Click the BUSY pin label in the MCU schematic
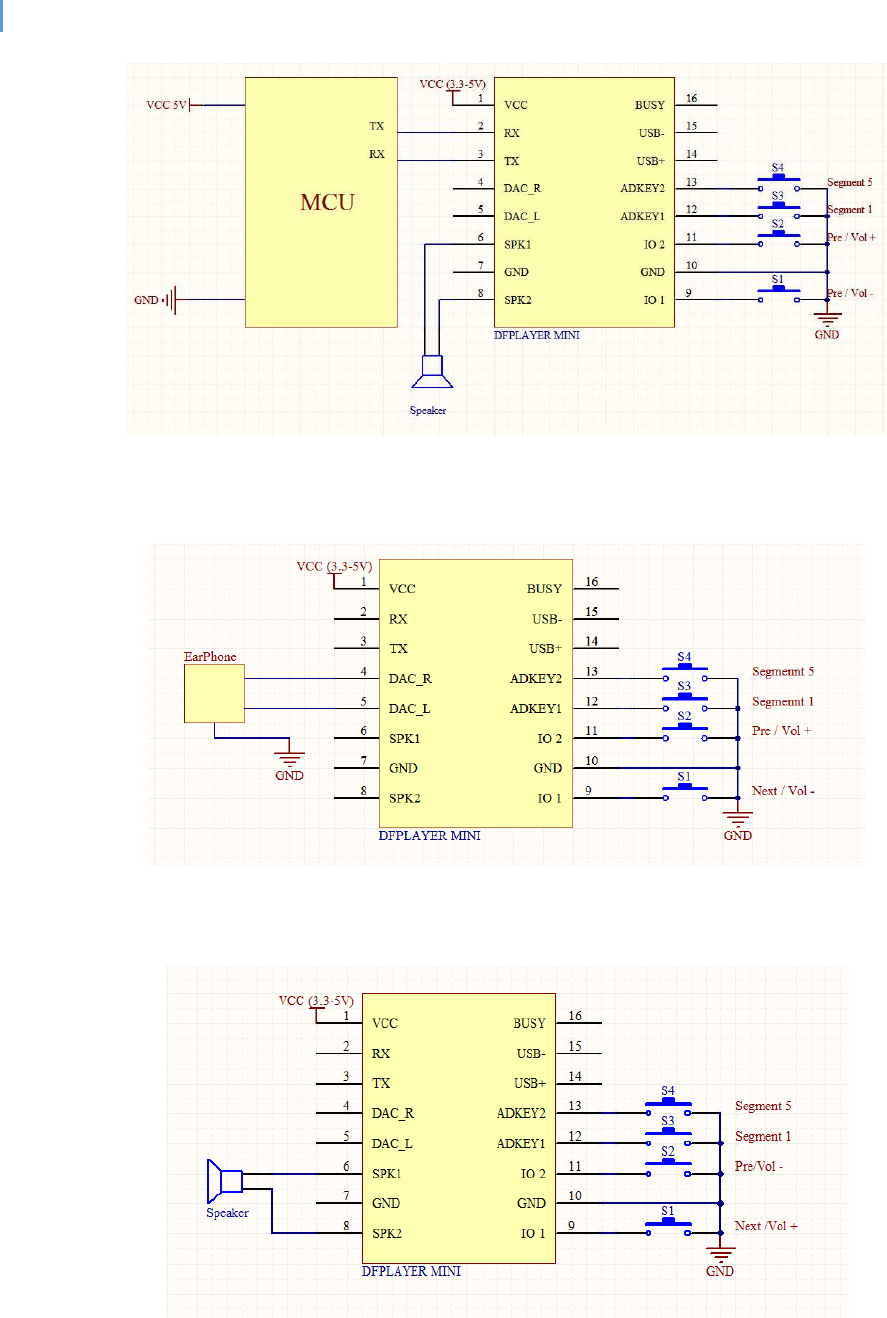The width and height of the screenshot is (887, 1318). click(x=648, y=104)
